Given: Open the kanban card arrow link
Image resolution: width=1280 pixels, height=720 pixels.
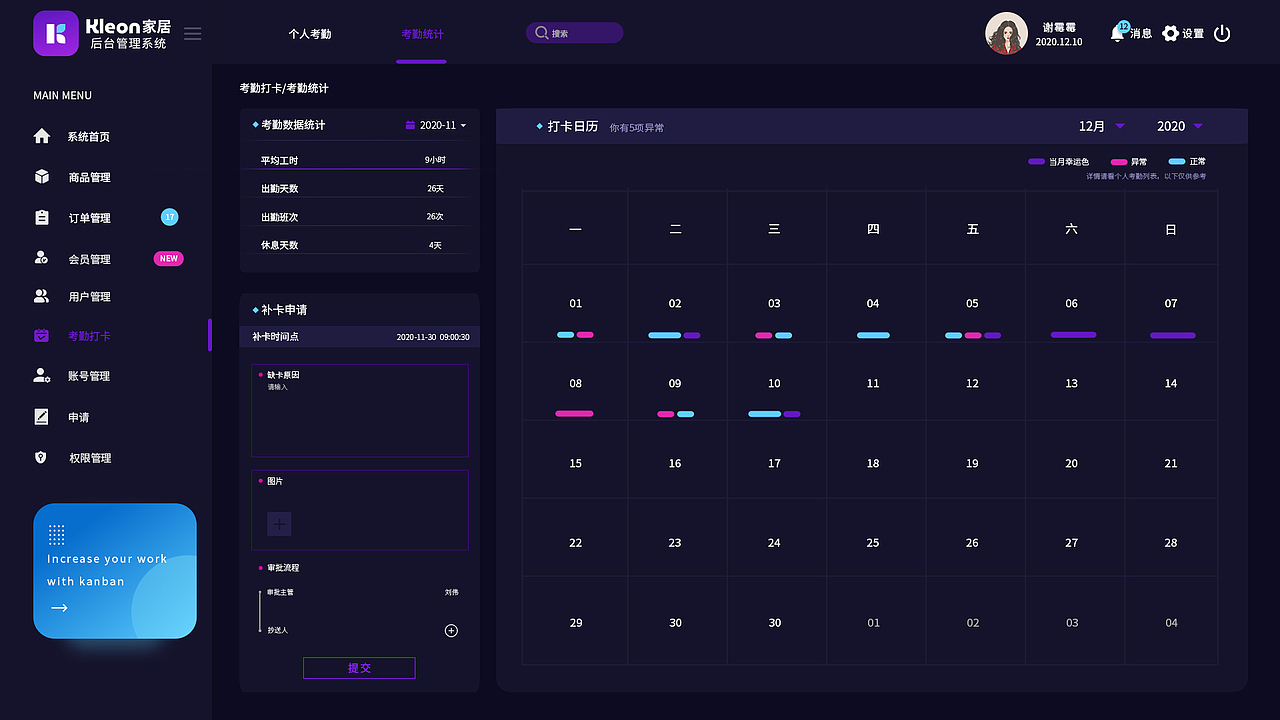Looking at the screenshot, I should coord(59,607).
